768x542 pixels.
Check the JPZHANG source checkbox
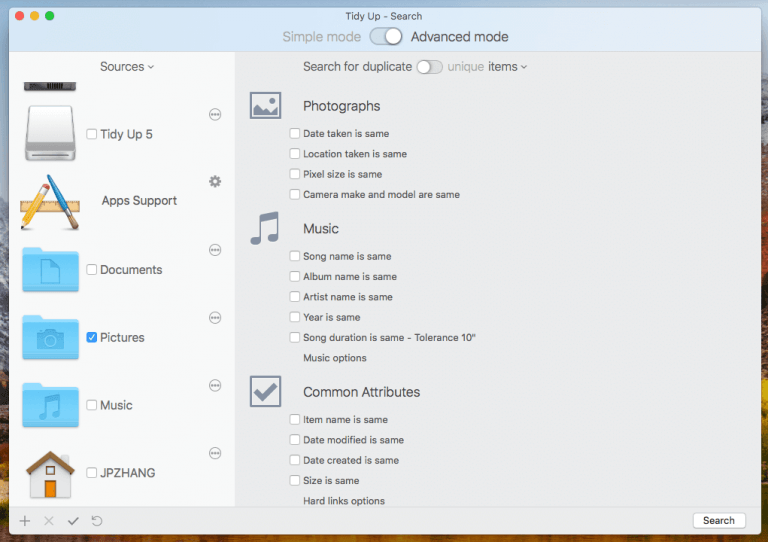(x=92, y=473)
